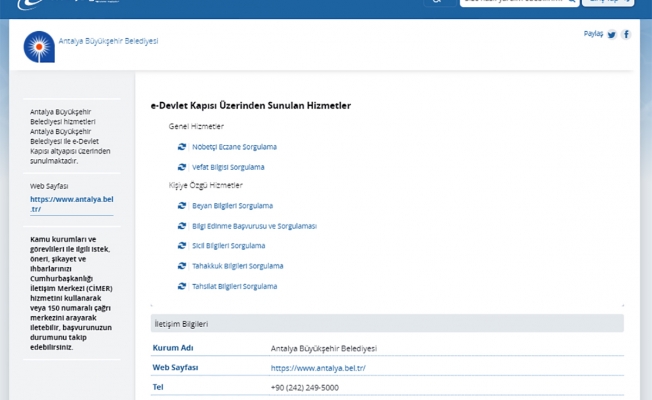Share the page on Facebook
This screenshot has height=400, width=652.
pyautogui.click(x=626, y=35)
